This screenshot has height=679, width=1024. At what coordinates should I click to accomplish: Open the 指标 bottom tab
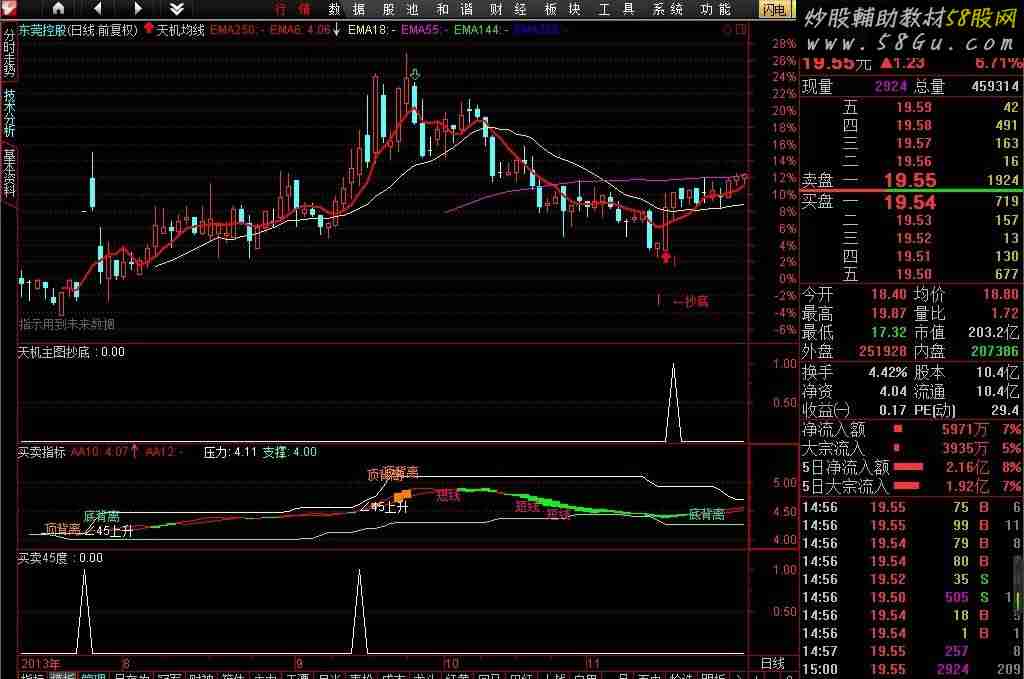[x=32, y=675]
